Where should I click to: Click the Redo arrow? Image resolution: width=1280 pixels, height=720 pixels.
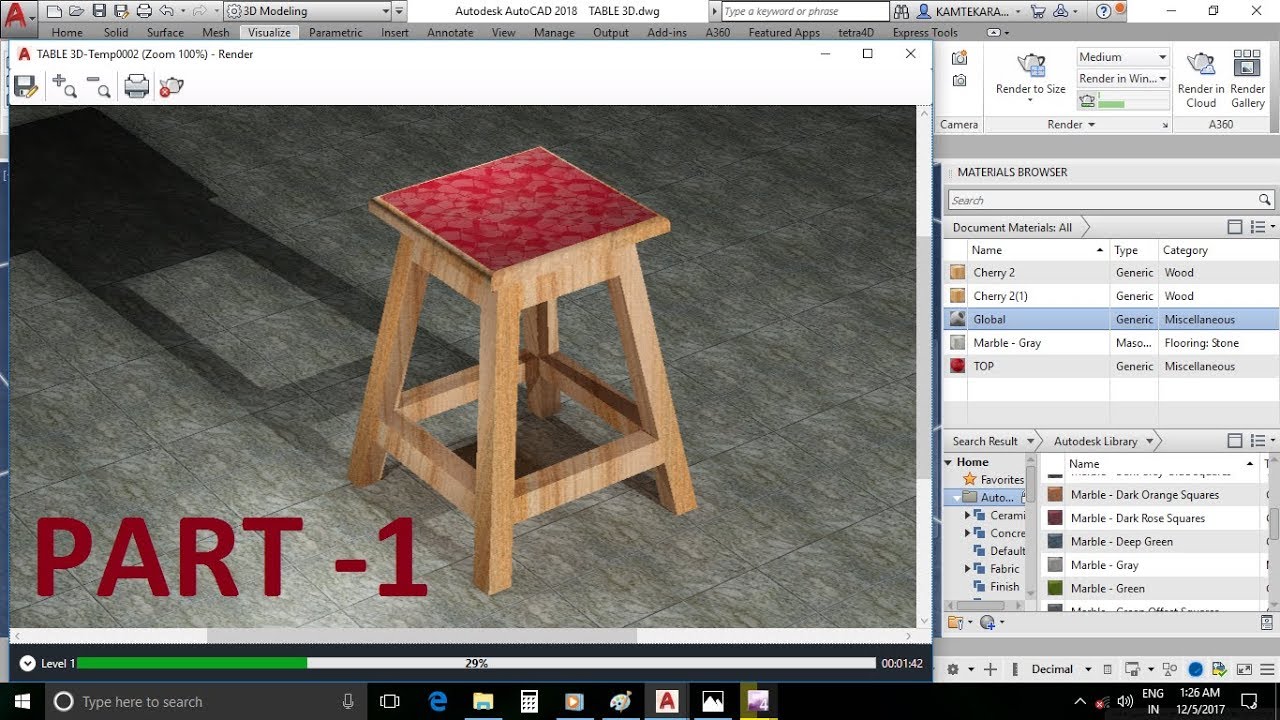coord(199,11)
